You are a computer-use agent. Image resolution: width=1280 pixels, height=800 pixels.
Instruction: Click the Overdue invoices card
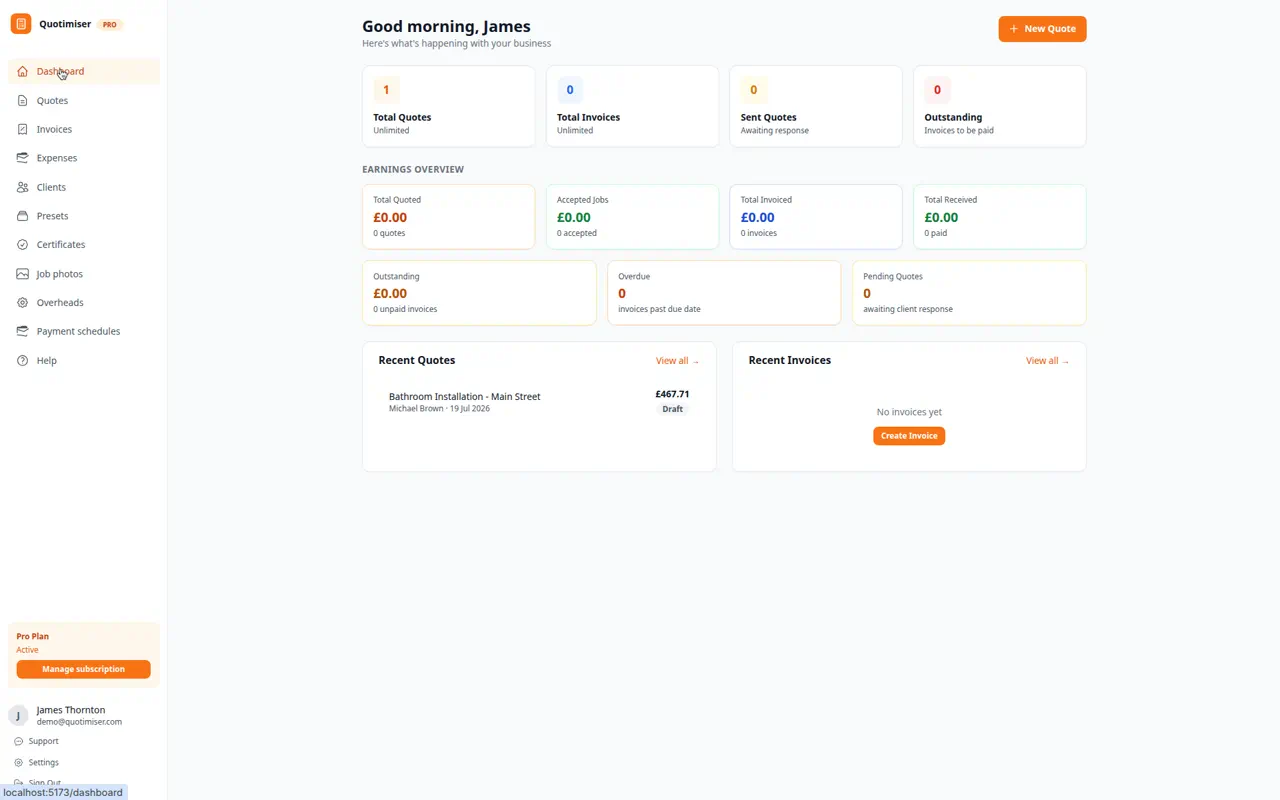(x=724, y=293)
